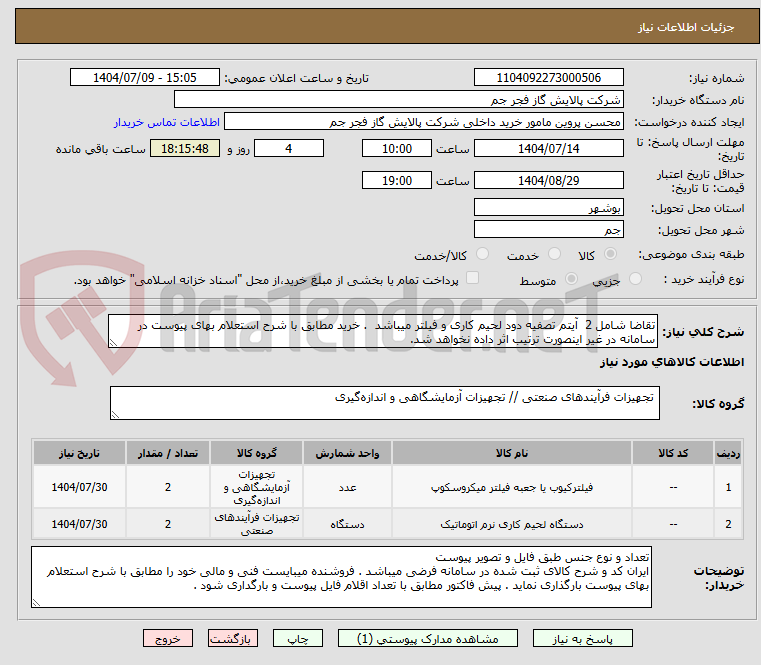Viewport: 761px width, 665px height.
Task: Click the countdown timer 18:15:48 field
Action: tap(185, 149)
